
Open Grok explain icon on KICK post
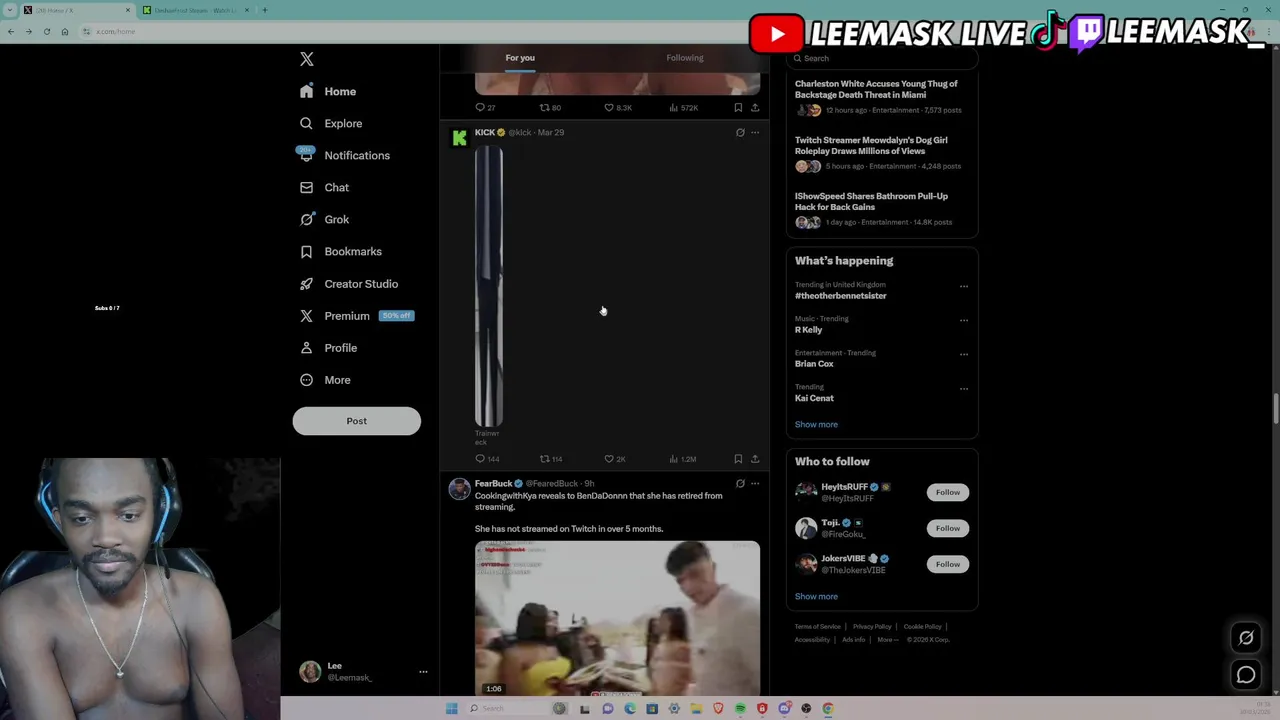point(740,132)
